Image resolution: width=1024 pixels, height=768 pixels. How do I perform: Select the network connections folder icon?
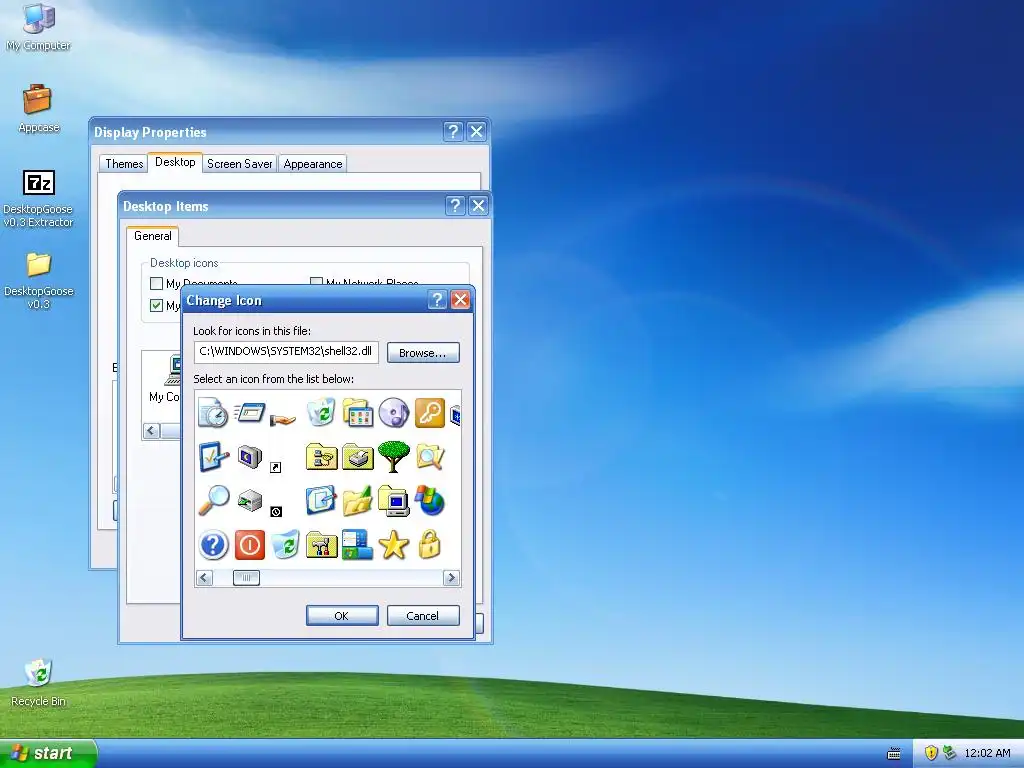(321, 457)
